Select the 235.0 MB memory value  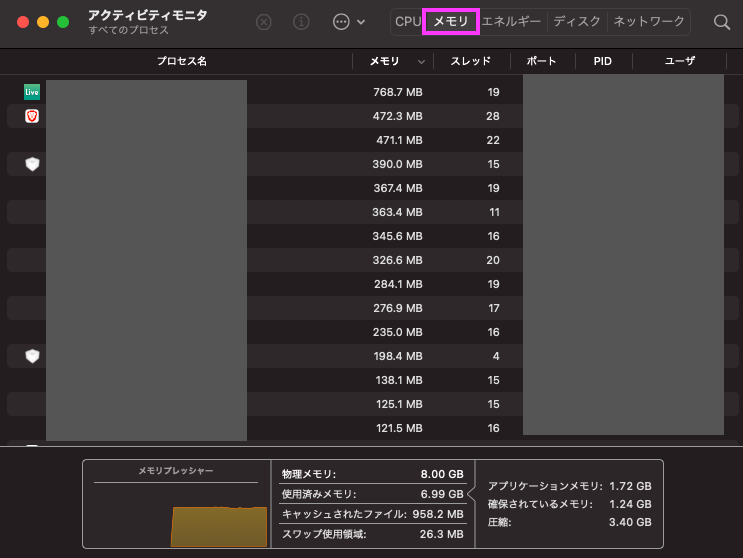[398, 332]
